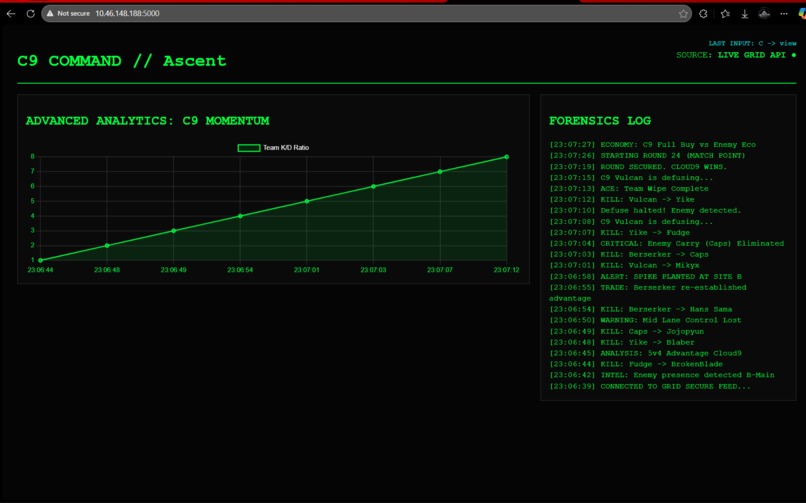Click the ADVANCED ANALYTICS: C9 MOMENTUM heading
The height and width of the screenshot is (503, 806).
tap(148, 121)
